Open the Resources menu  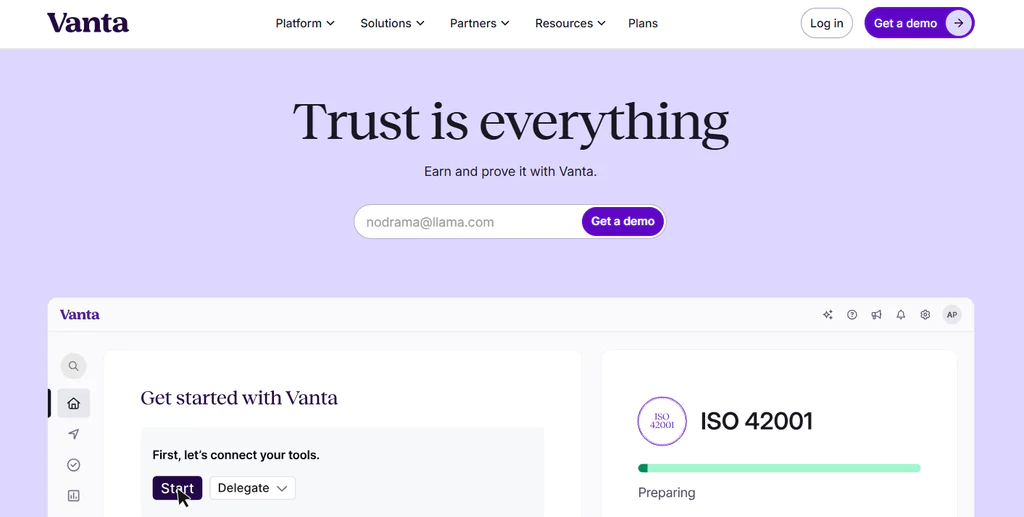pyautogui.click(x=570, y=24)
